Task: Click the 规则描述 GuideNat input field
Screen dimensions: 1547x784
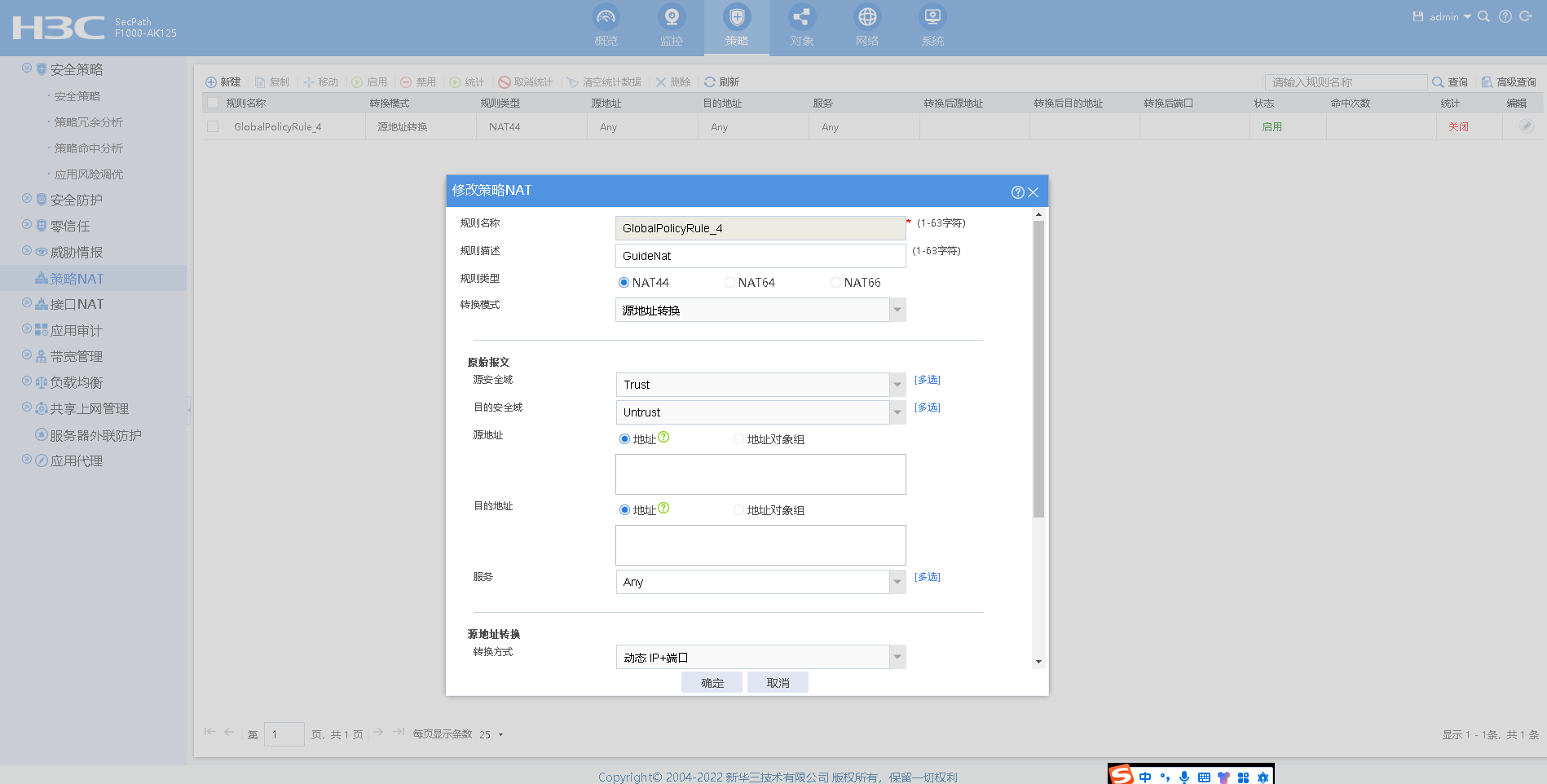Action: (760, 256)
